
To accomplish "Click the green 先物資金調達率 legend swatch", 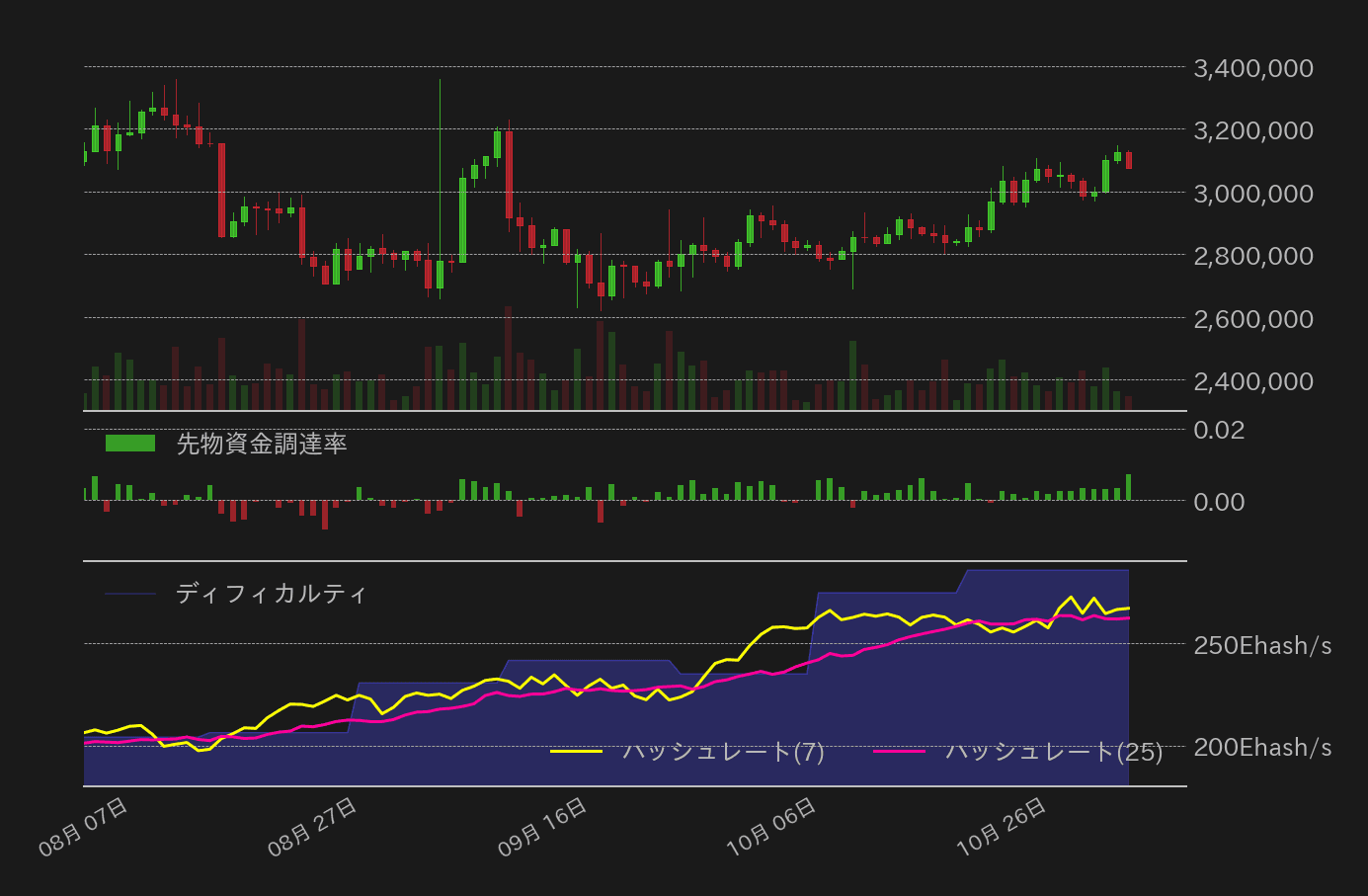I will [x=128, y=441].
